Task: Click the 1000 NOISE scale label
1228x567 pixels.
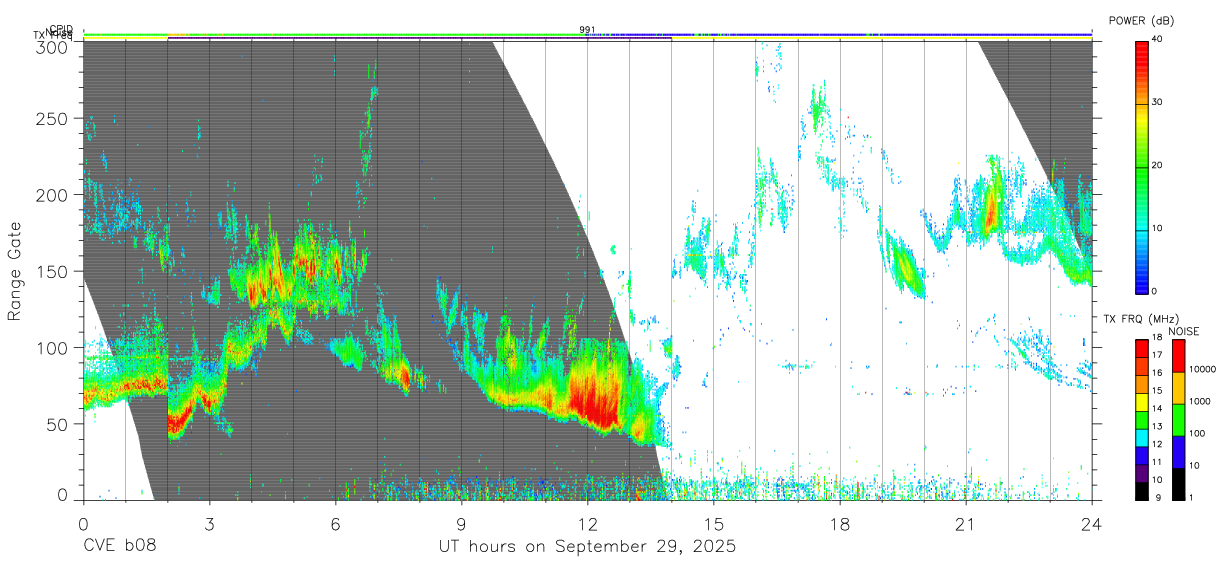Action: point(1200,402)
